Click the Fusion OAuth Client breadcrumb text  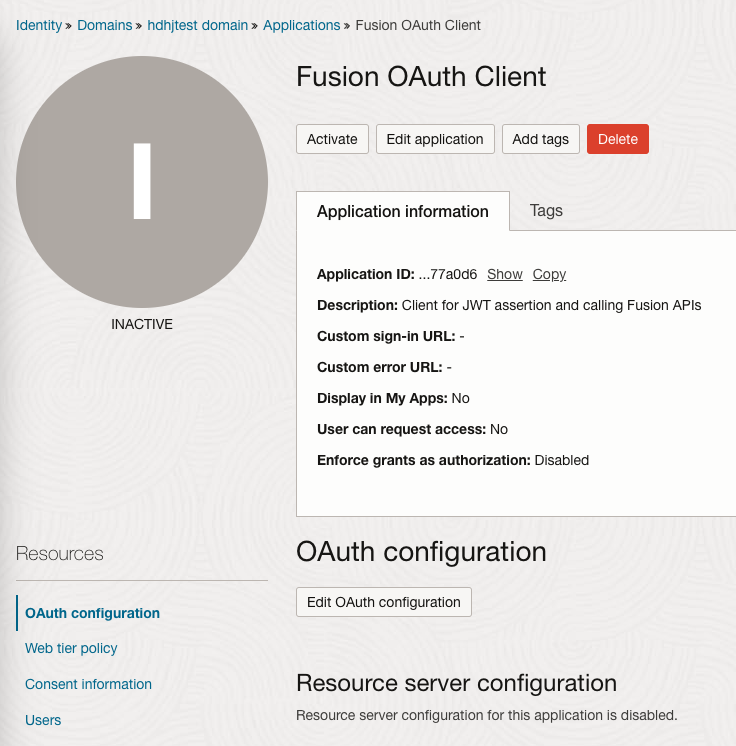tap(418, 25)
